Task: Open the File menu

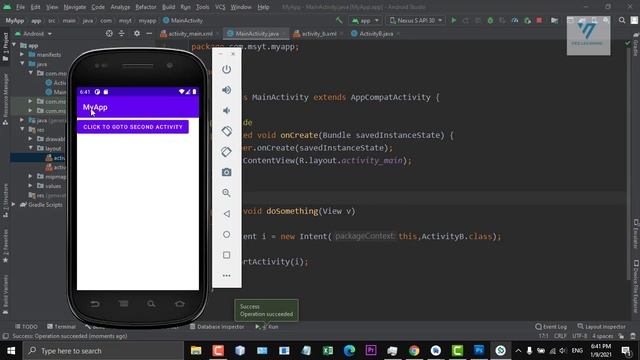Action: [x=20, y=7]
